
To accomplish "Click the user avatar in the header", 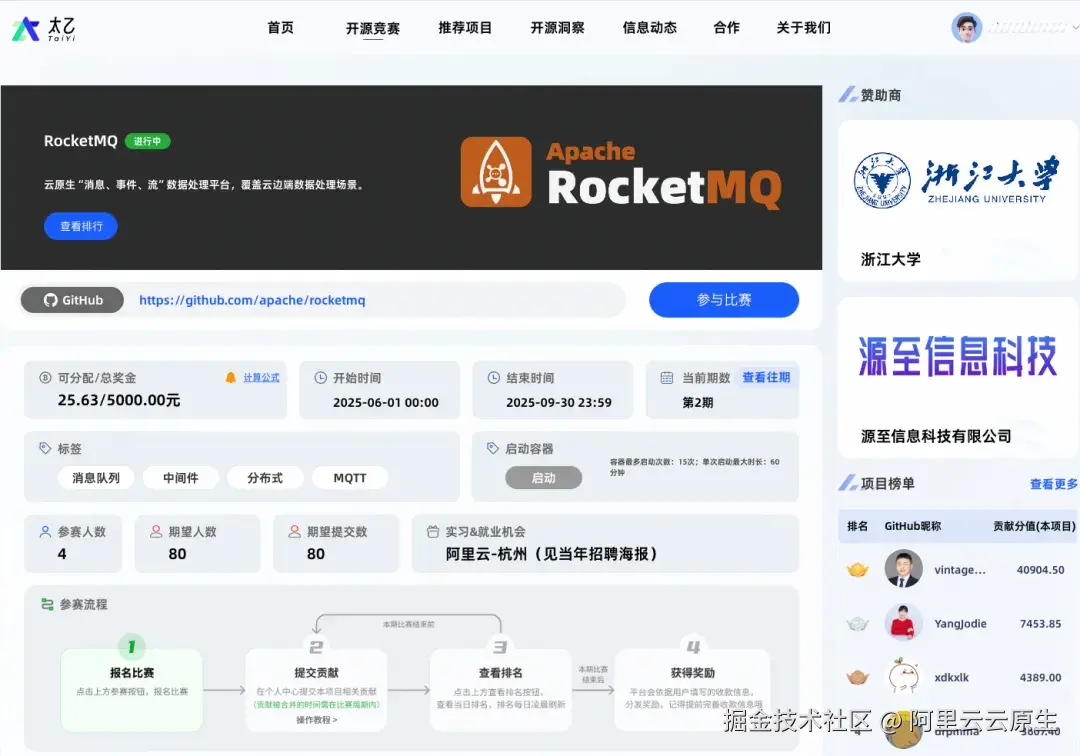I will 966,28.
